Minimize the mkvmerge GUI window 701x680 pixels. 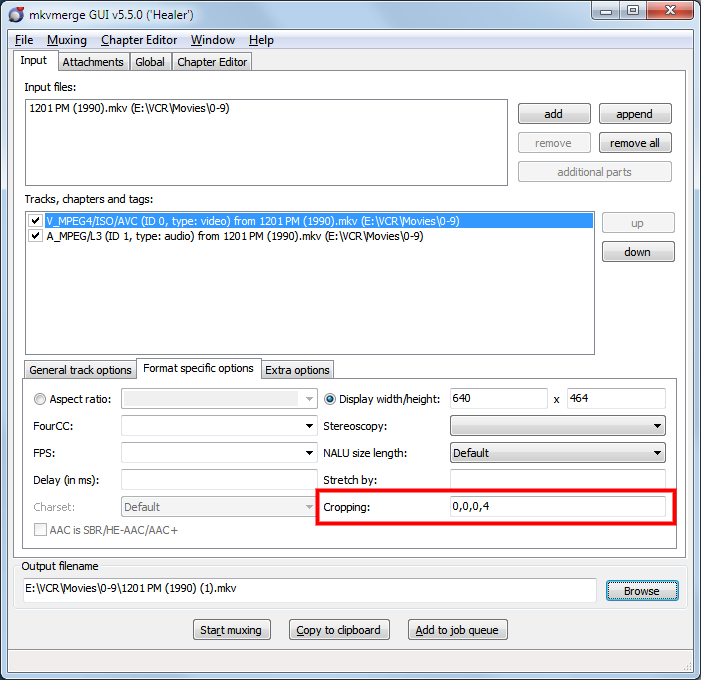606,11
